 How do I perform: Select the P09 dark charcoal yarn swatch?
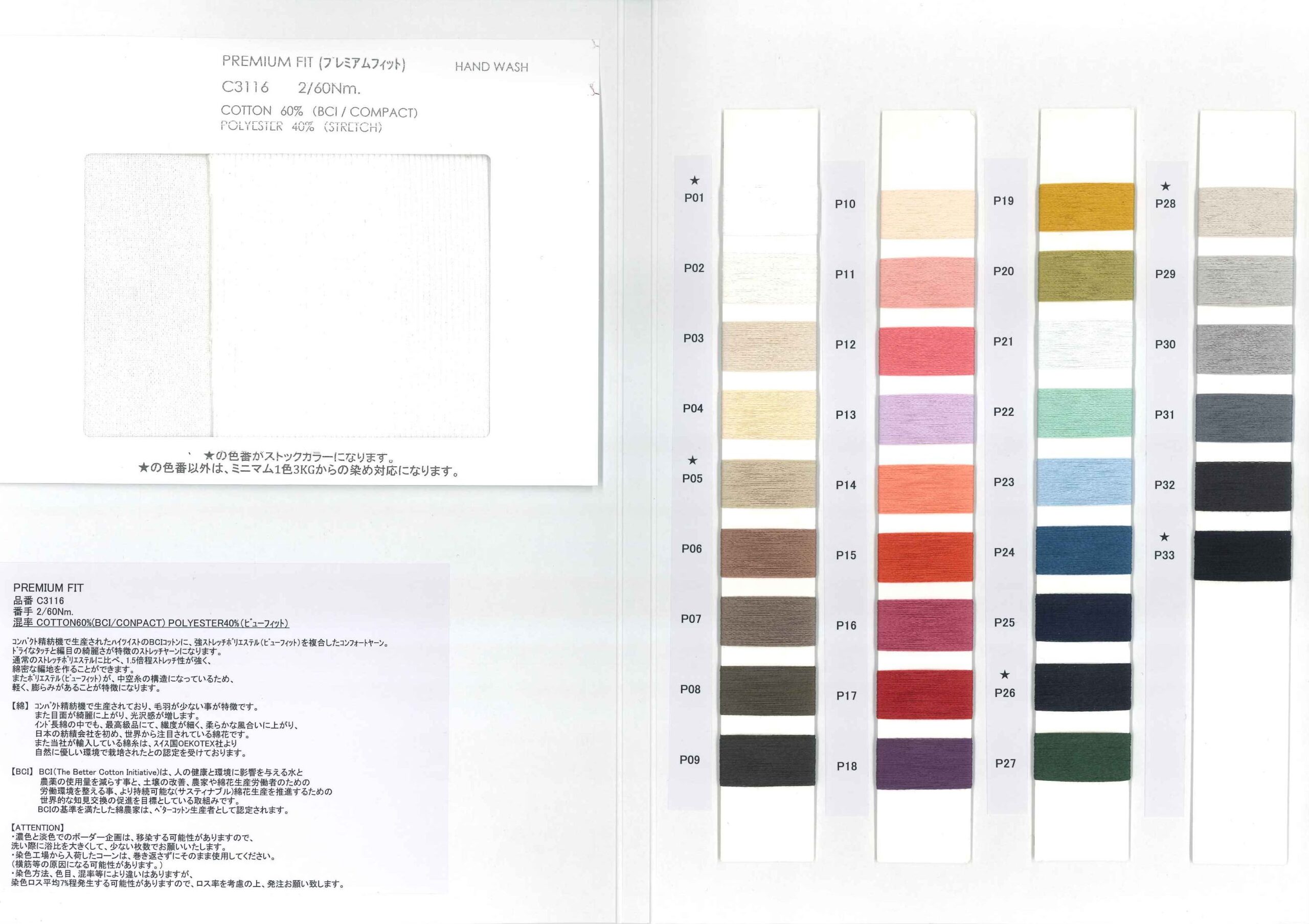[767, 760]
